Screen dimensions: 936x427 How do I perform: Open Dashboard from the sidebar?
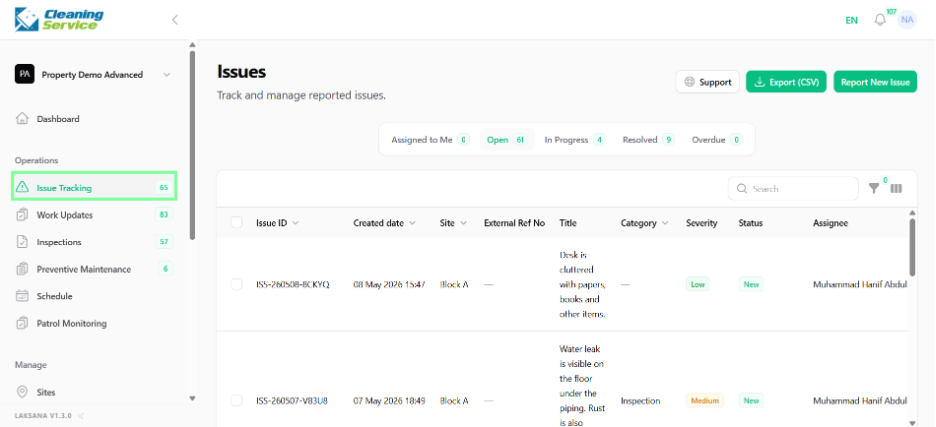point(58,119)
